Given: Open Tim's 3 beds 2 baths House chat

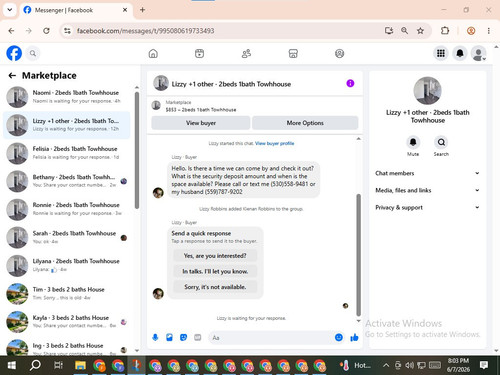Looking at the screenshot, I should (67, 294).
